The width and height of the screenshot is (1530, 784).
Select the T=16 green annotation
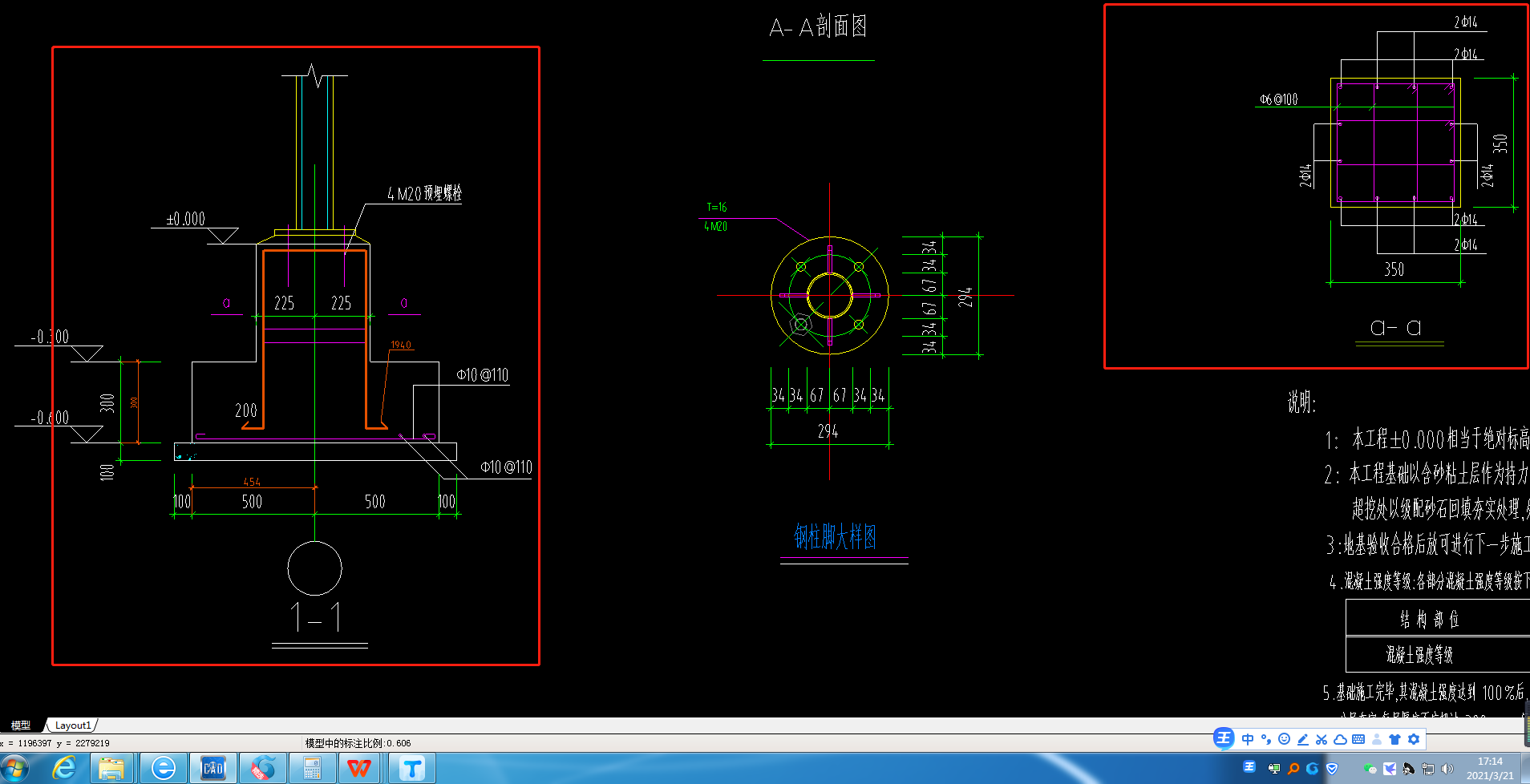tap(717, 207)
